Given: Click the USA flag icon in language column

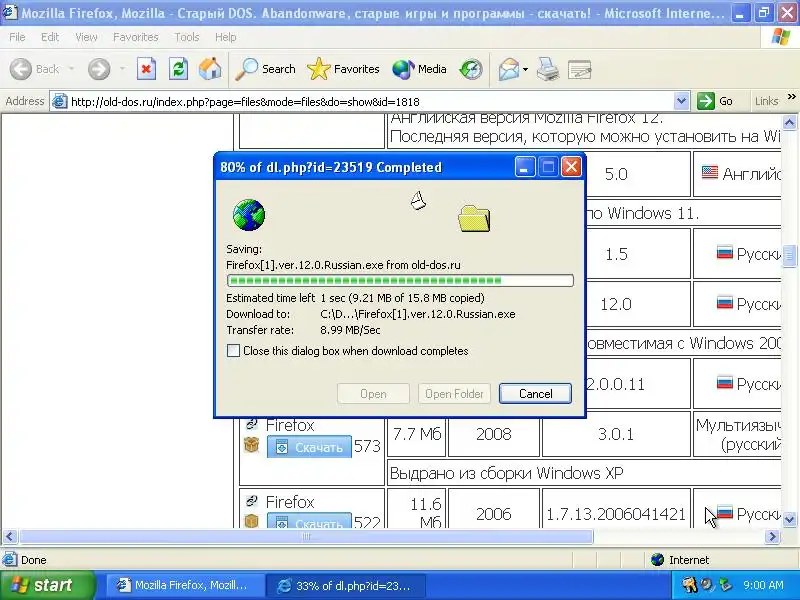Looking at the screenshot, I should pyautogui.click(x=710, y=172).
